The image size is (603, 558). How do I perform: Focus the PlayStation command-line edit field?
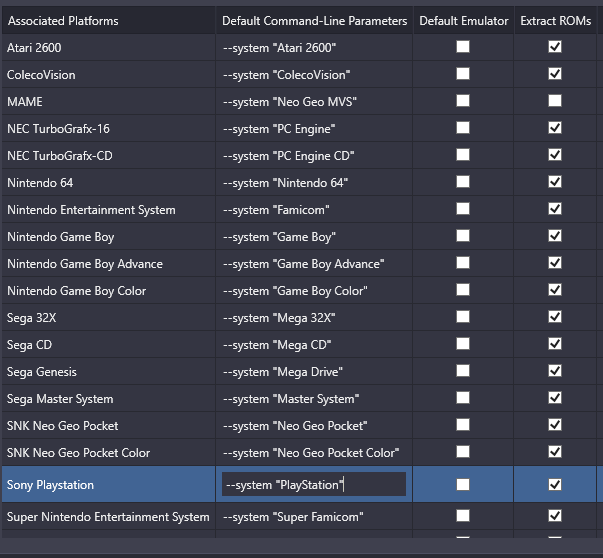314,484
